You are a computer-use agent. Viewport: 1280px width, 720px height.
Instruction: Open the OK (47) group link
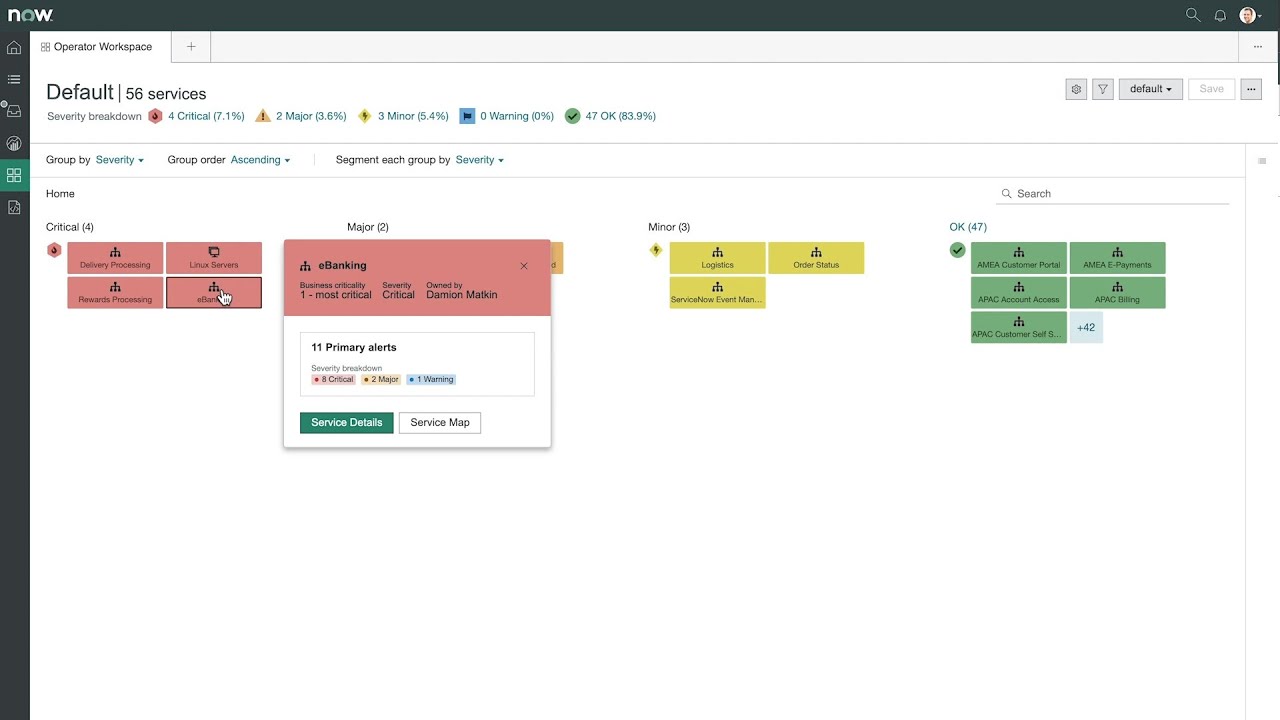[968, 227]
